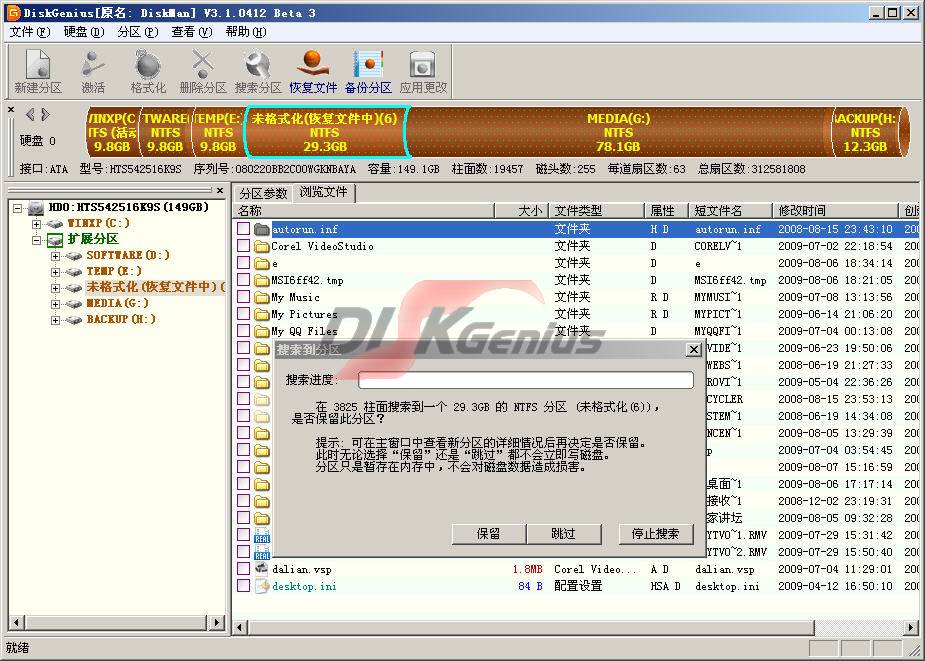Image resolution: width=925 pixels, height=661 pixels.
Task: Click the My Pictures folder icon
Action: [262, 315]
